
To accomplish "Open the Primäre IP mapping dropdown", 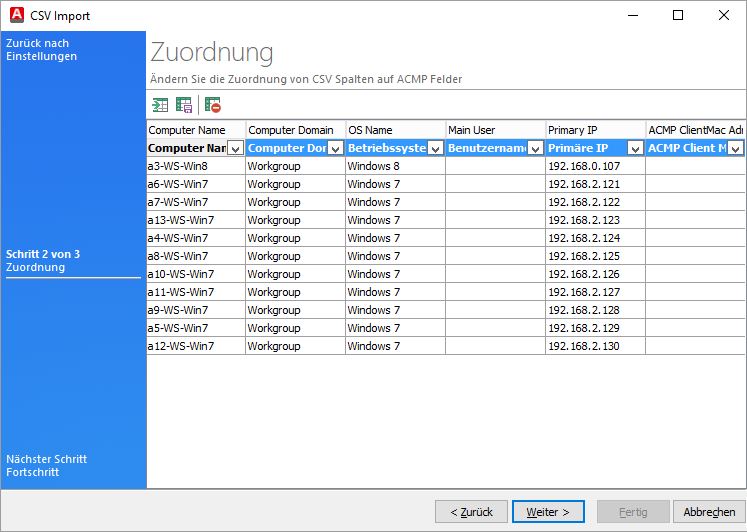I will click(635, 148).
